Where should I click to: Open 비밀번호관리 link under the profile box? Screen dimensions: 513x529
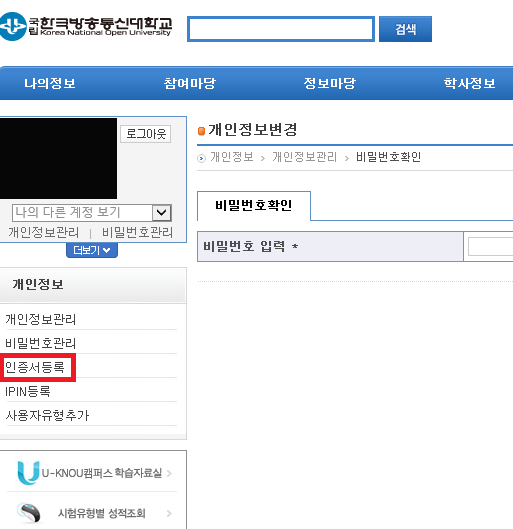pos(137,232)
